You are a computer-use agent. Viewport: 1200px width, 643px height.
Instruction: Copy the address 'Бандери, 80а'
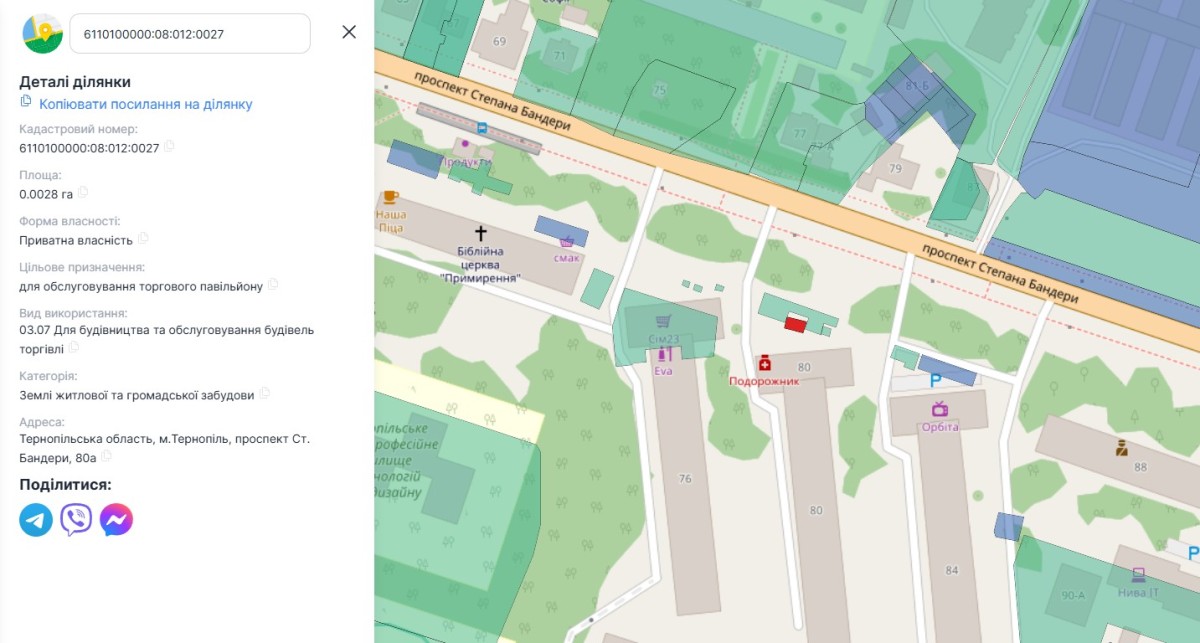pos(106,457)
